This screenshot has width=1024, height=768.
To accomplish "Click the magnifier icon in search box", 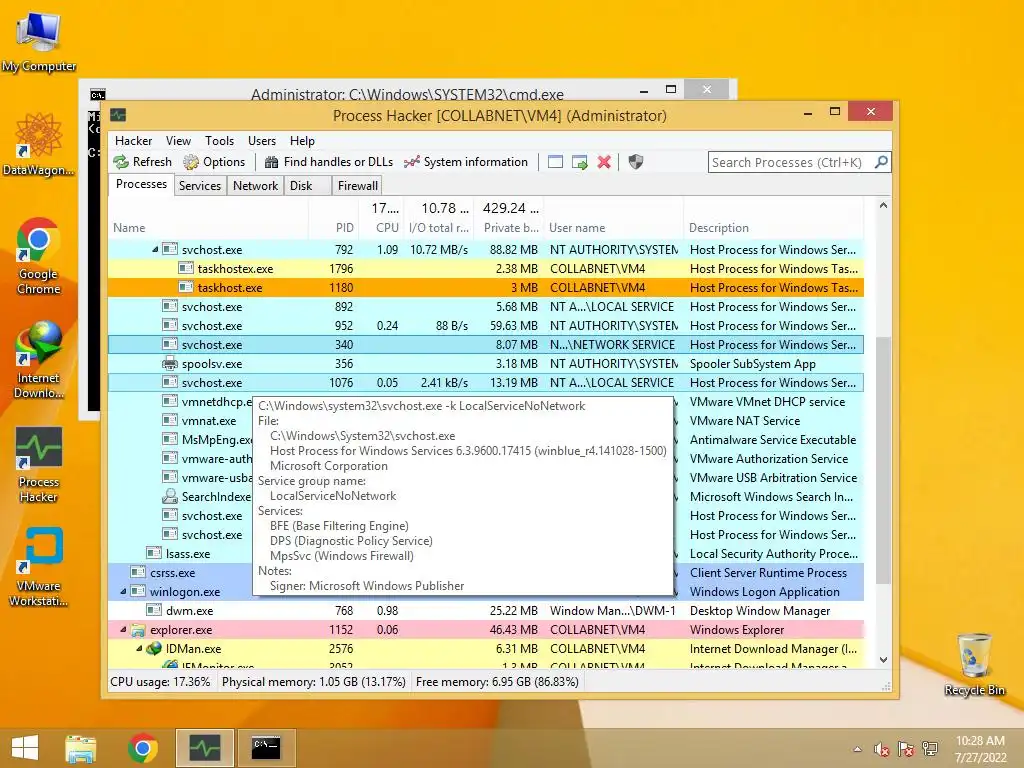I will (x=881, y=162).
